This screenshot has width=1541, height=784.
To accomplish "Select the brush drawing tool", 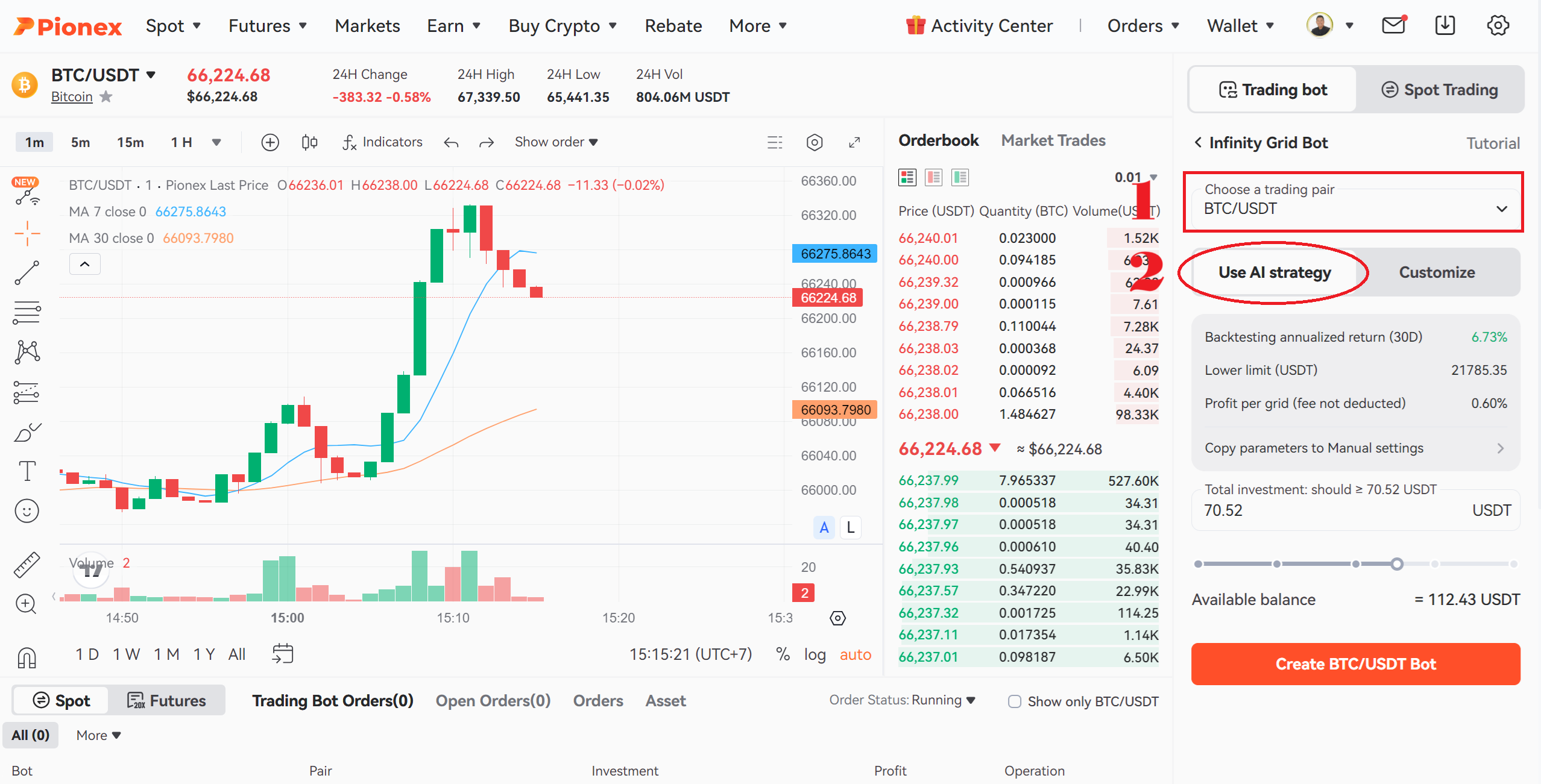I will (x=27, y=432).
